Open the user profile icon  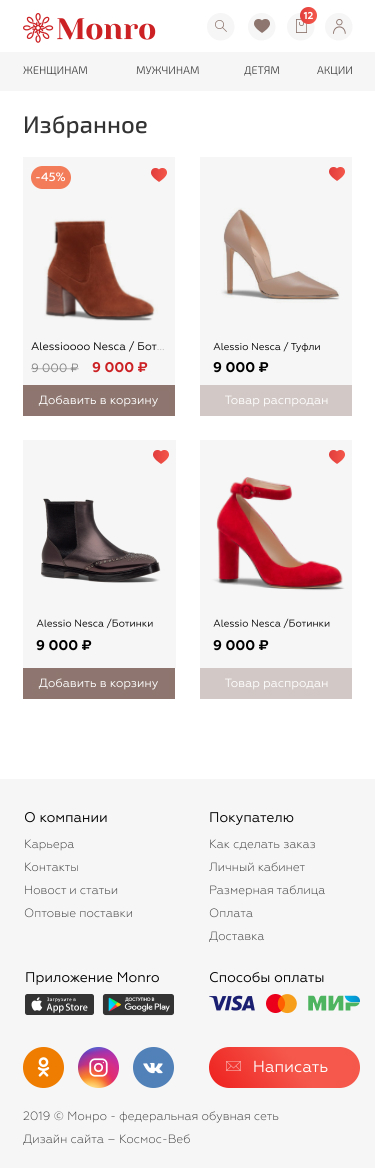click(339, 27)
